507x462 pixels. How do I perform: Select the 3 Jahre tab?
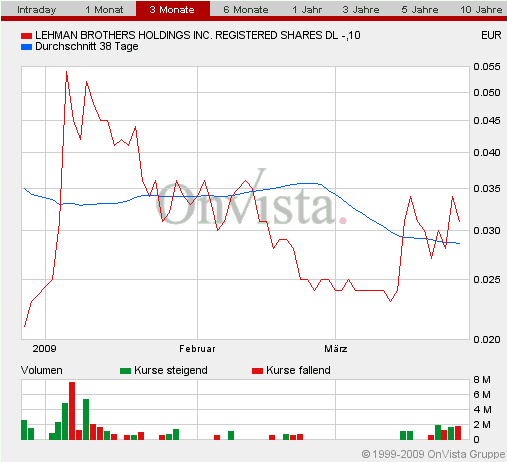tap(361, 9)
